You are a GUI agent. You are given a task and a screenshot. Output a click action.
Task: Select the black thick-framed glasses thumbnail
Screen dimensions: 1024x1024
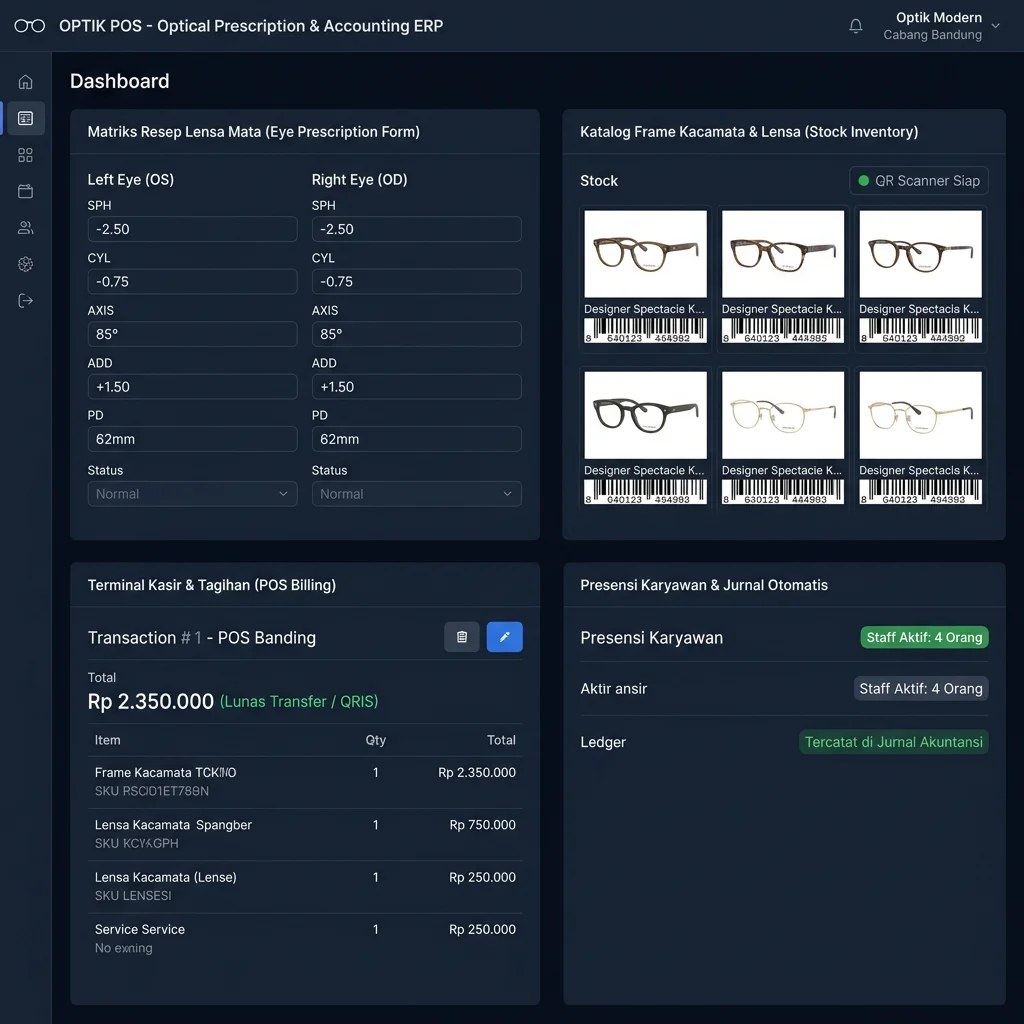point(645,415)
